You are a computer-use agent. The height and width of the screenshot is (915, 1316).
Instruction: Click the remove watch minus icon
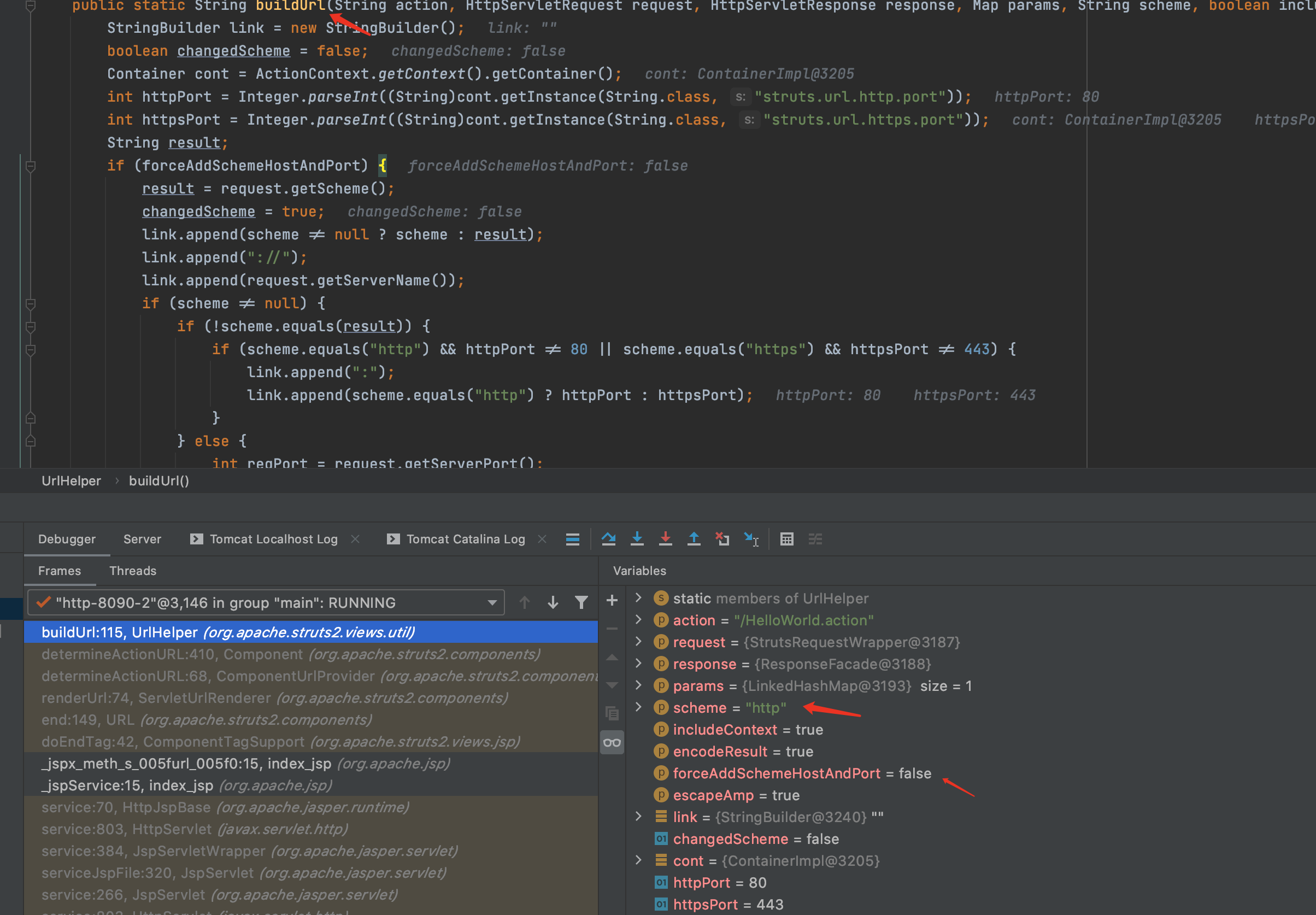[x=612, y=629]
